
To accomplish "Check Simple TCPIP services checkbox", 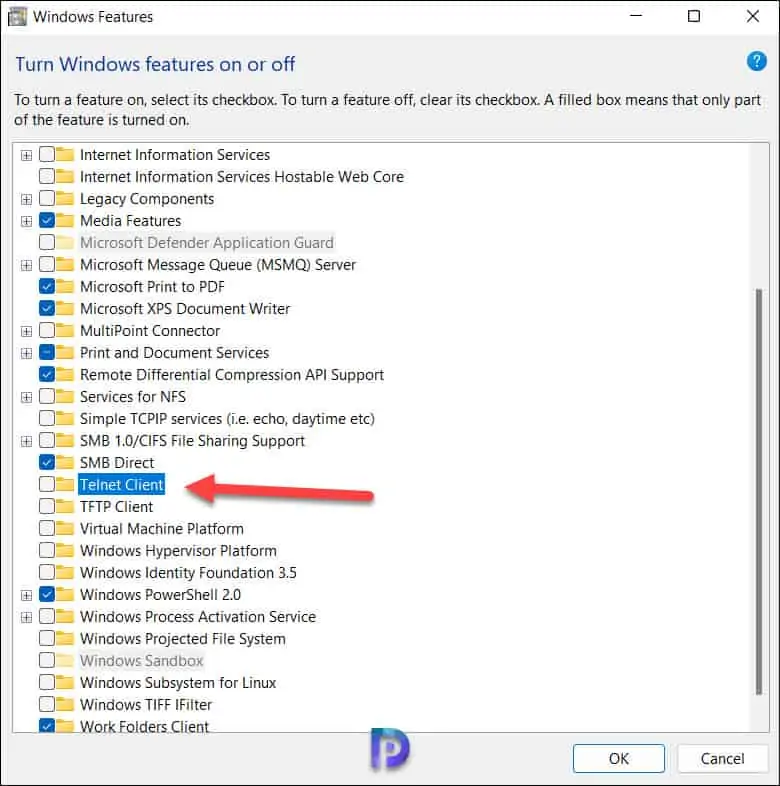I will click(47, 418).
